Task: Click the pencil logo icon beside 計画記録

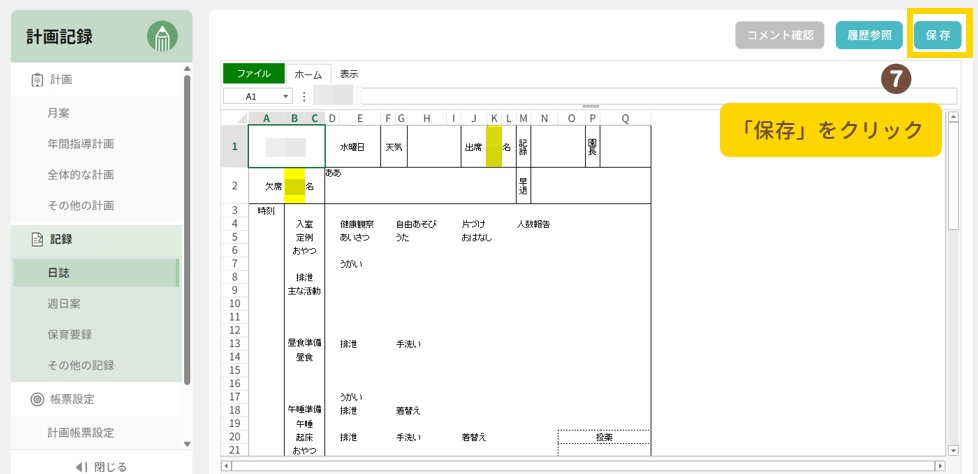Action: 162,37
